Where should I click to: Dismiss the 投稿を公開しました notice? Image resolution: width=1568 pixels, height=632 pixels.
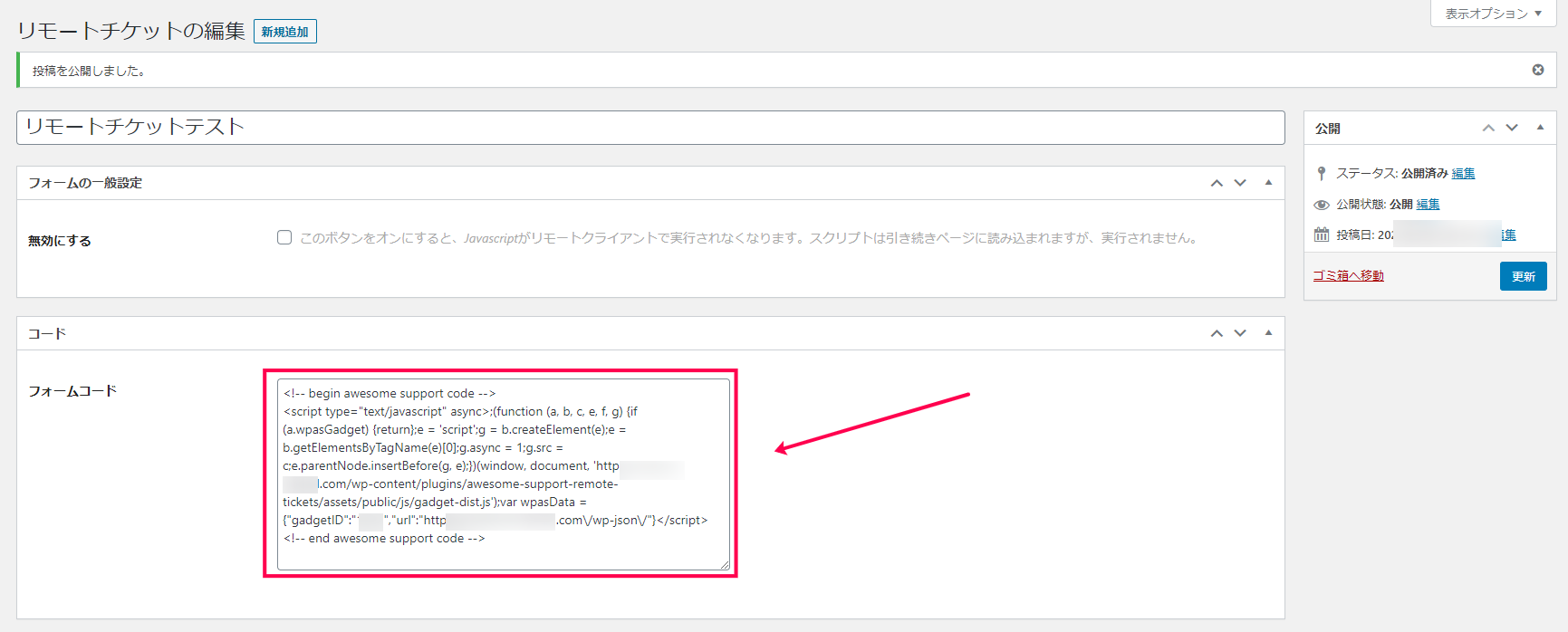(x=1538, y=70)
